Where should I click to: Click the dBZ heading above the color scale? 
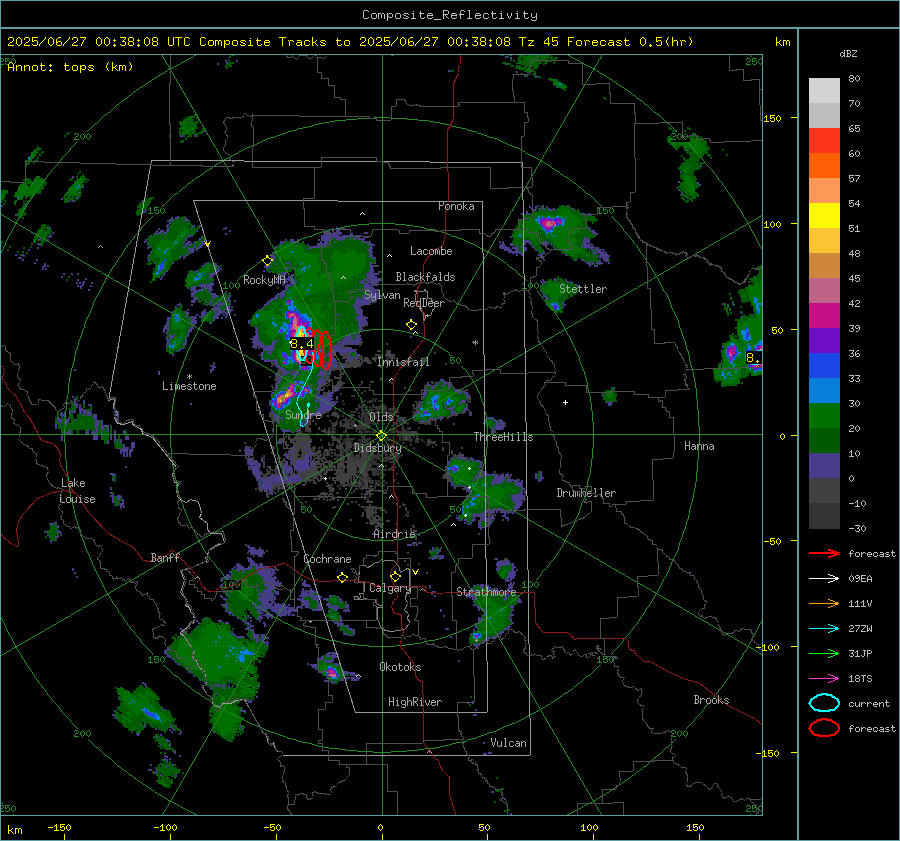tap(848, 53)
